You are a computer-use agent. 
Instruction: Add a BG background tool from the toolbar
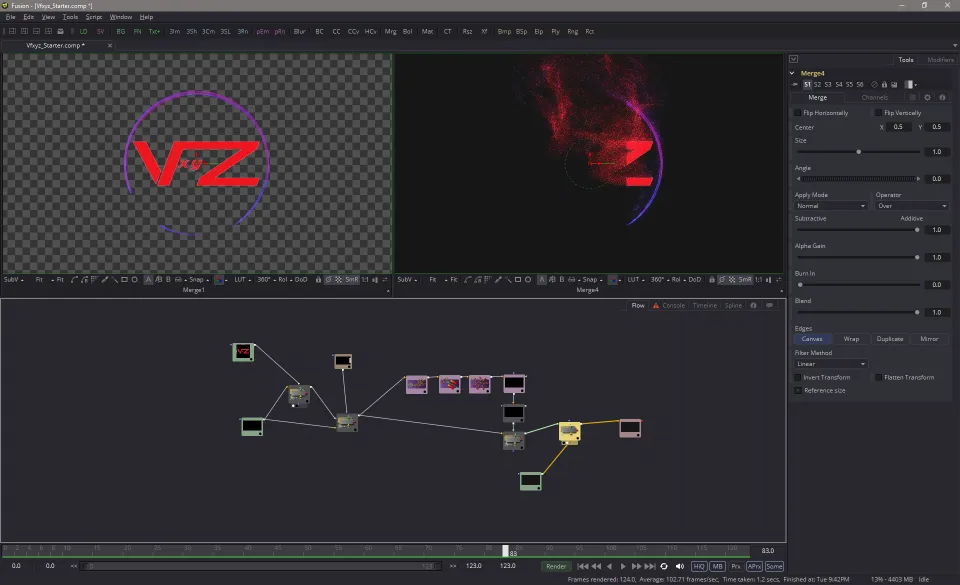click(121, 31)
